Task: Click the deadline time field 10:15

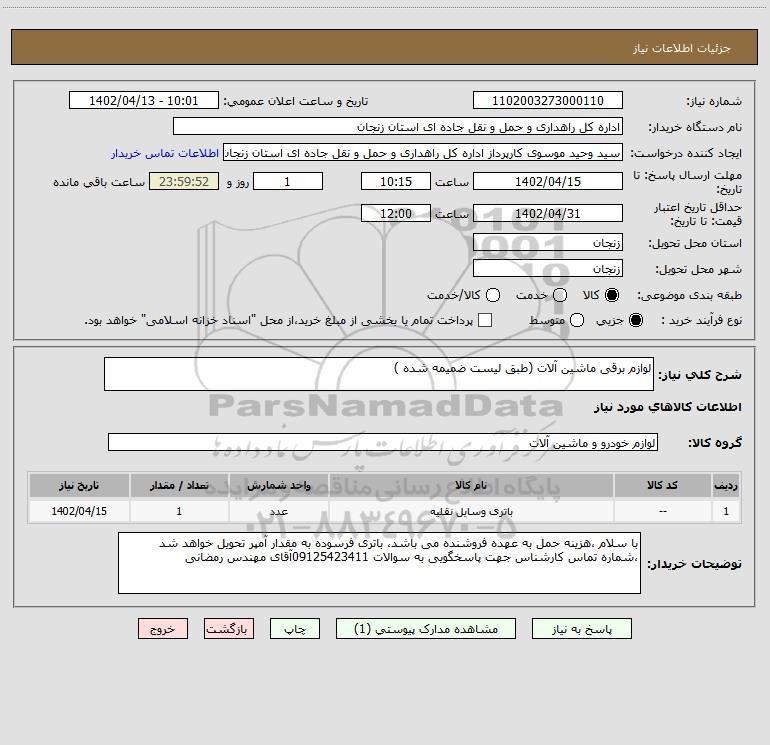Action: point(396,181)
